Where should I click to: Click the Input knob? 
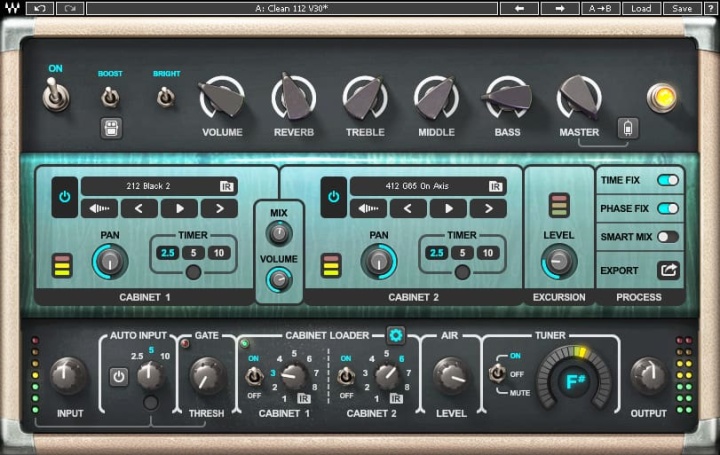68,376
